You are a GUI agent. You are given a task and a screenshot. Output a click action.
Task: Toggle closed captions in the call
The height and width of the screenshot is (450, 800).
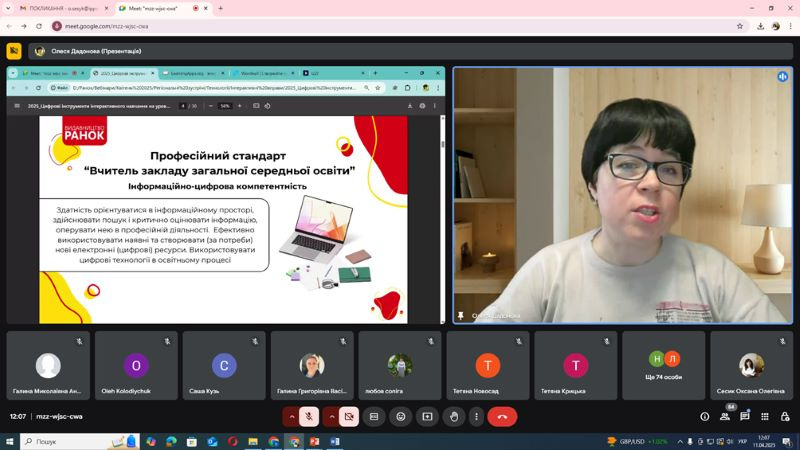click(x=374, y=417)
